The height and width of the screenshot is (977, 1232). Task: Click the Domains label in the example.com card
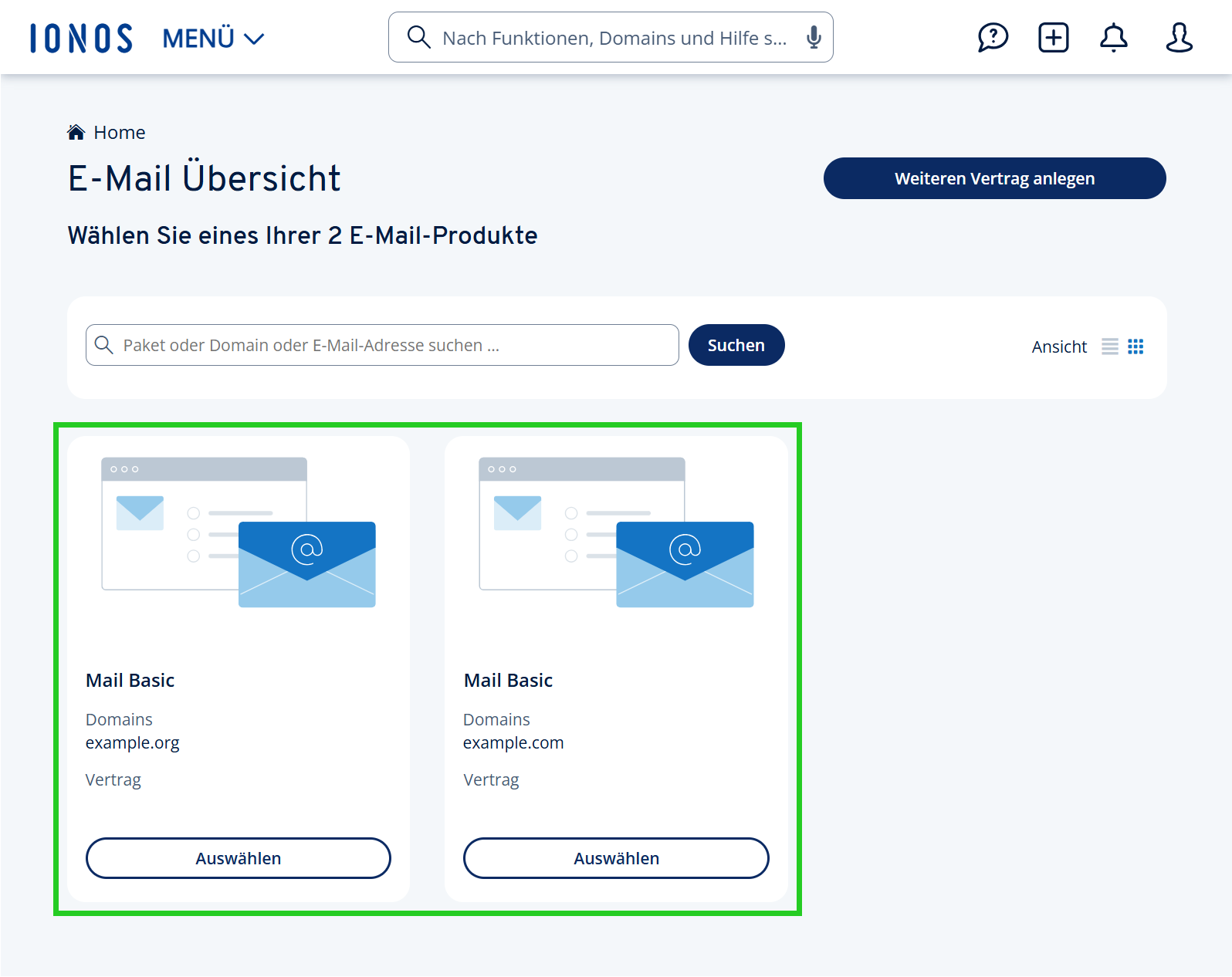click(x=496, y=720)
